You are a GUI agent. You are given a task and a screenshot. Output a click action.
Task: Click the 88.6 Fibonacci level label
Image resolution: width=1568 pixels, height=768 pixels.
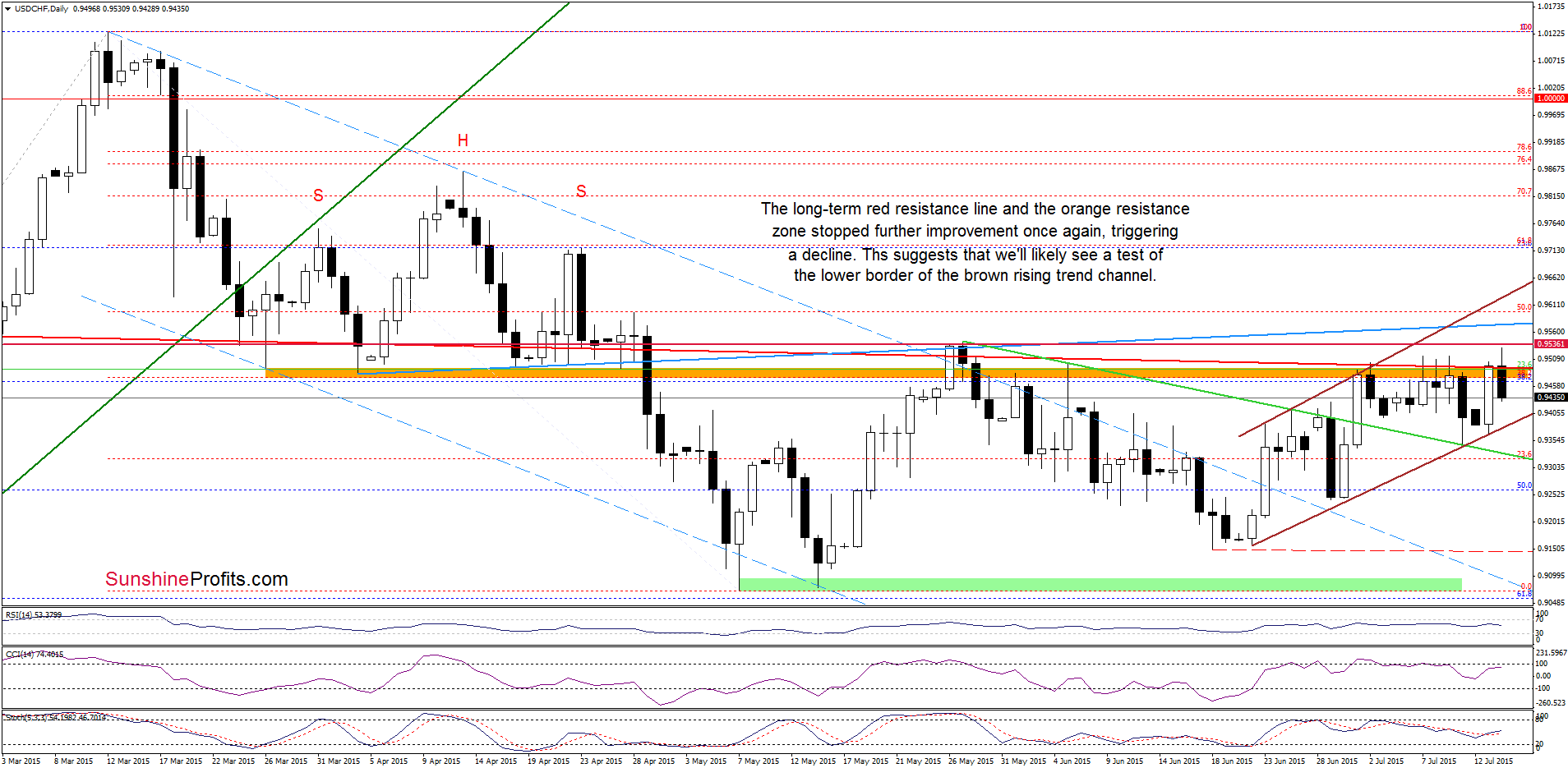(1524, 91)
